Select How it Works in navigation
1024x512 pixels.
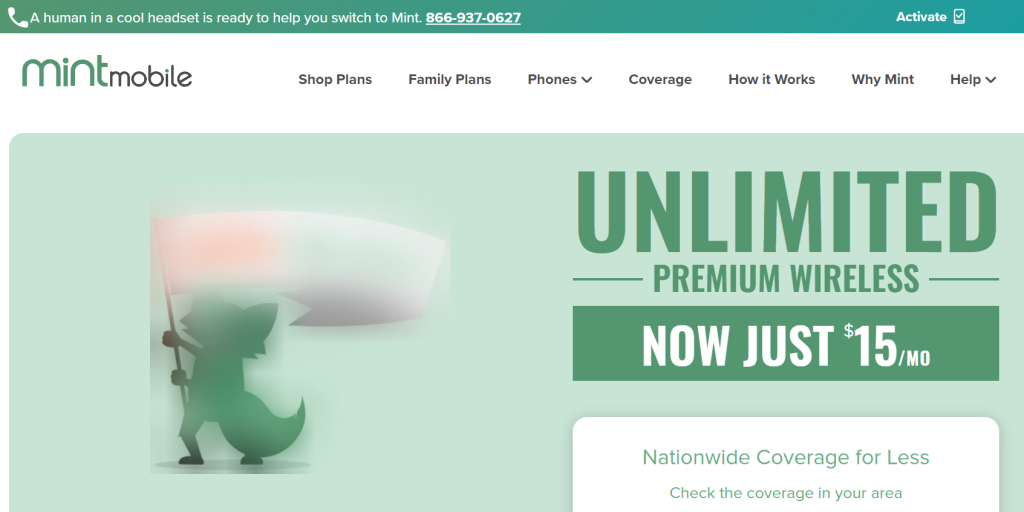(x=771, y=79)
